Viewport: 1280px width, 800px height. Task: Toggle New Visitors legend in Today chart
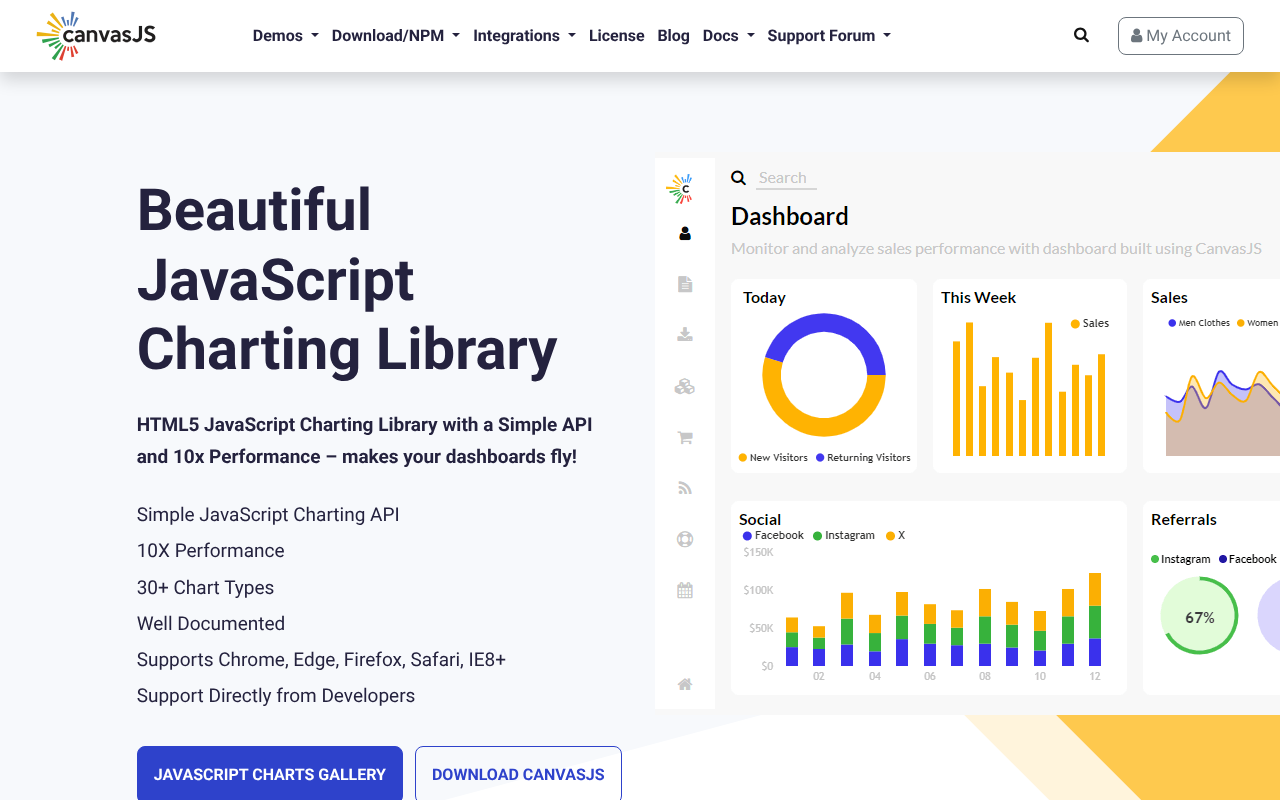[773, 458]
